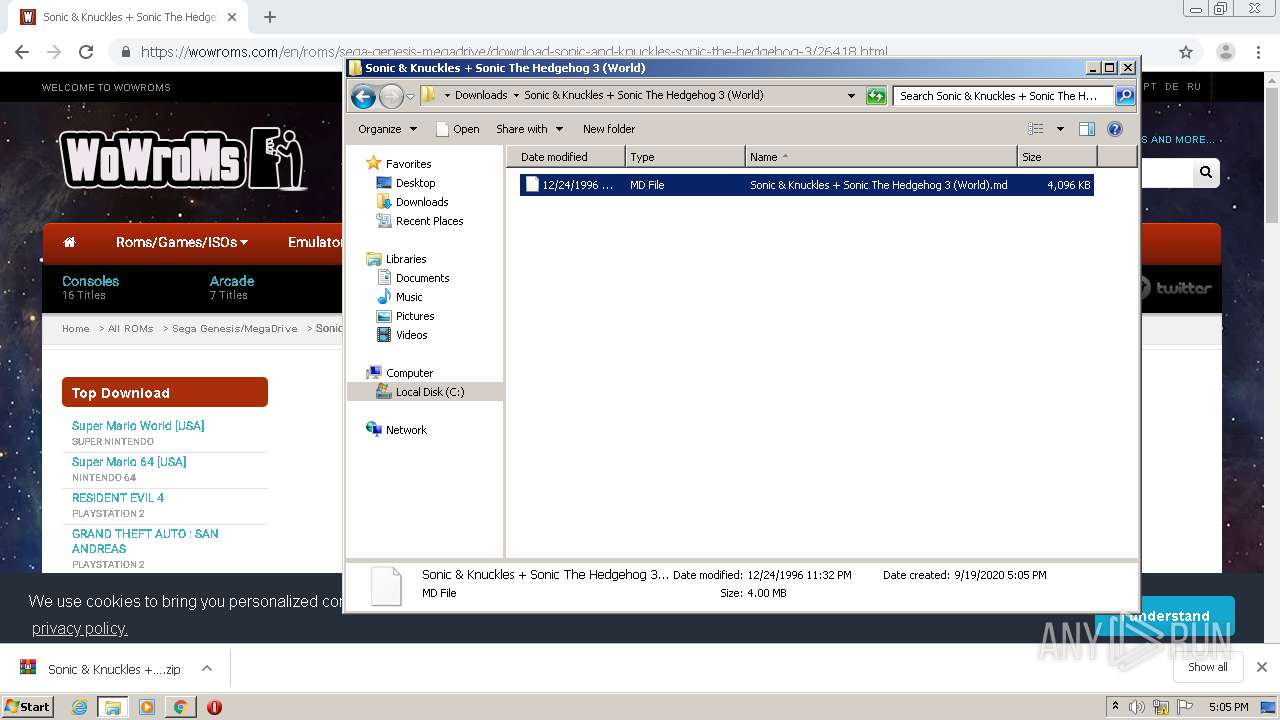
Task: Sort by Type column header
Action: pyautogui.click(x=686, y=157)
